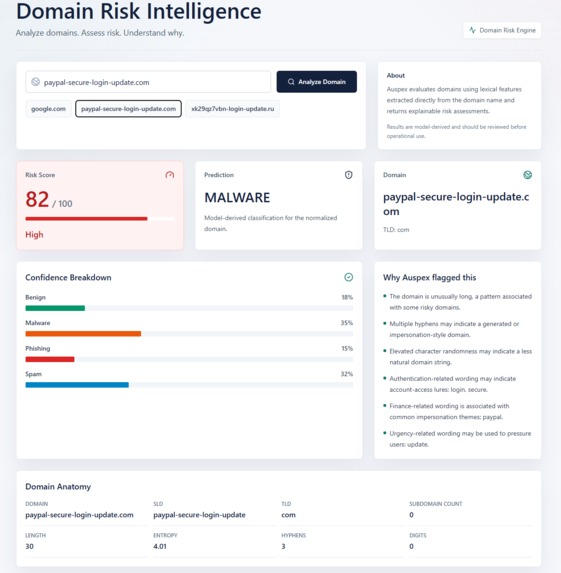Click the Hyphens value 3
561x573 pixels.
click(283, 547)
